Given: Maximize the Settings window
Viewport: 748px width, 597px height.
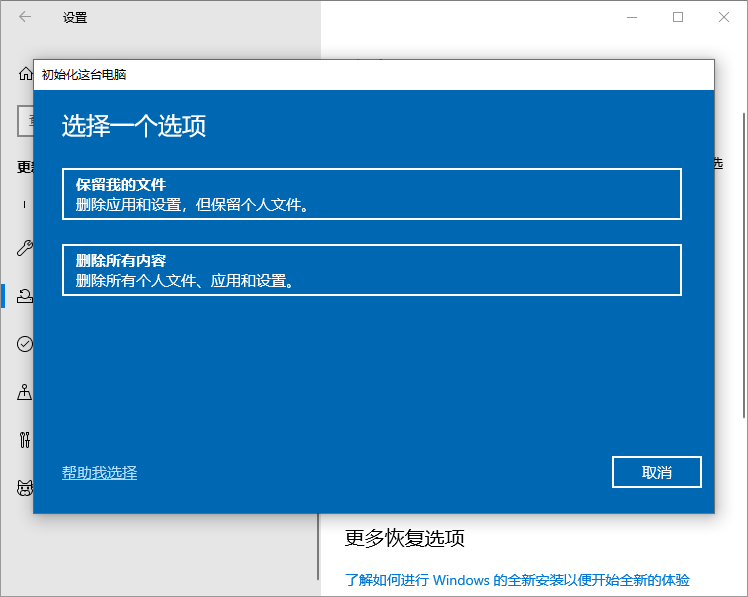Looking at the screenshot, I should 678,17.
